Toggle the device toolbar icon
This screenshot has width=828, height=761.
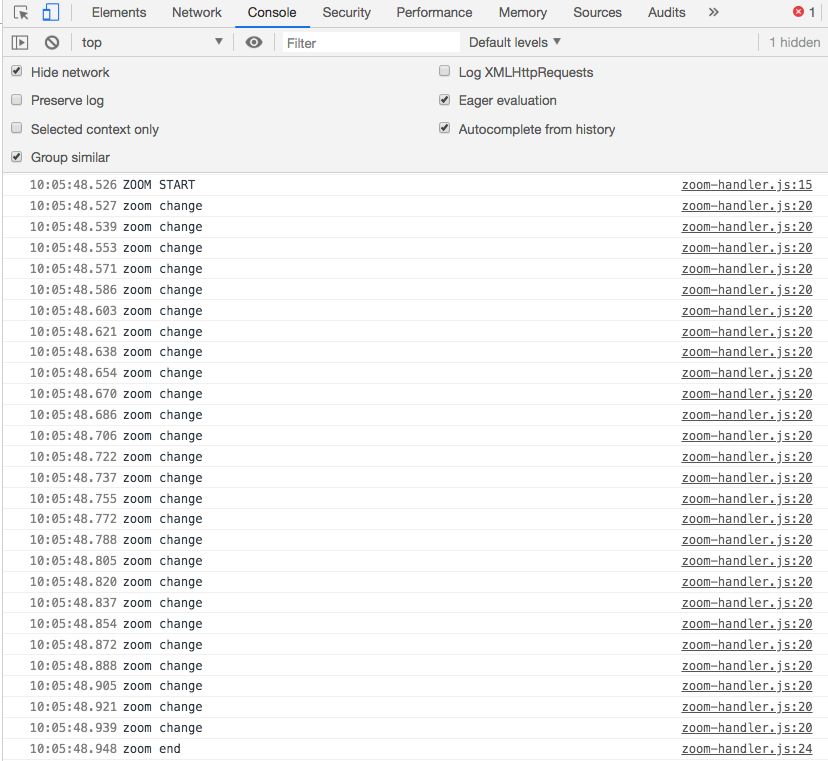pyautogui.click(x=50, y=12)
